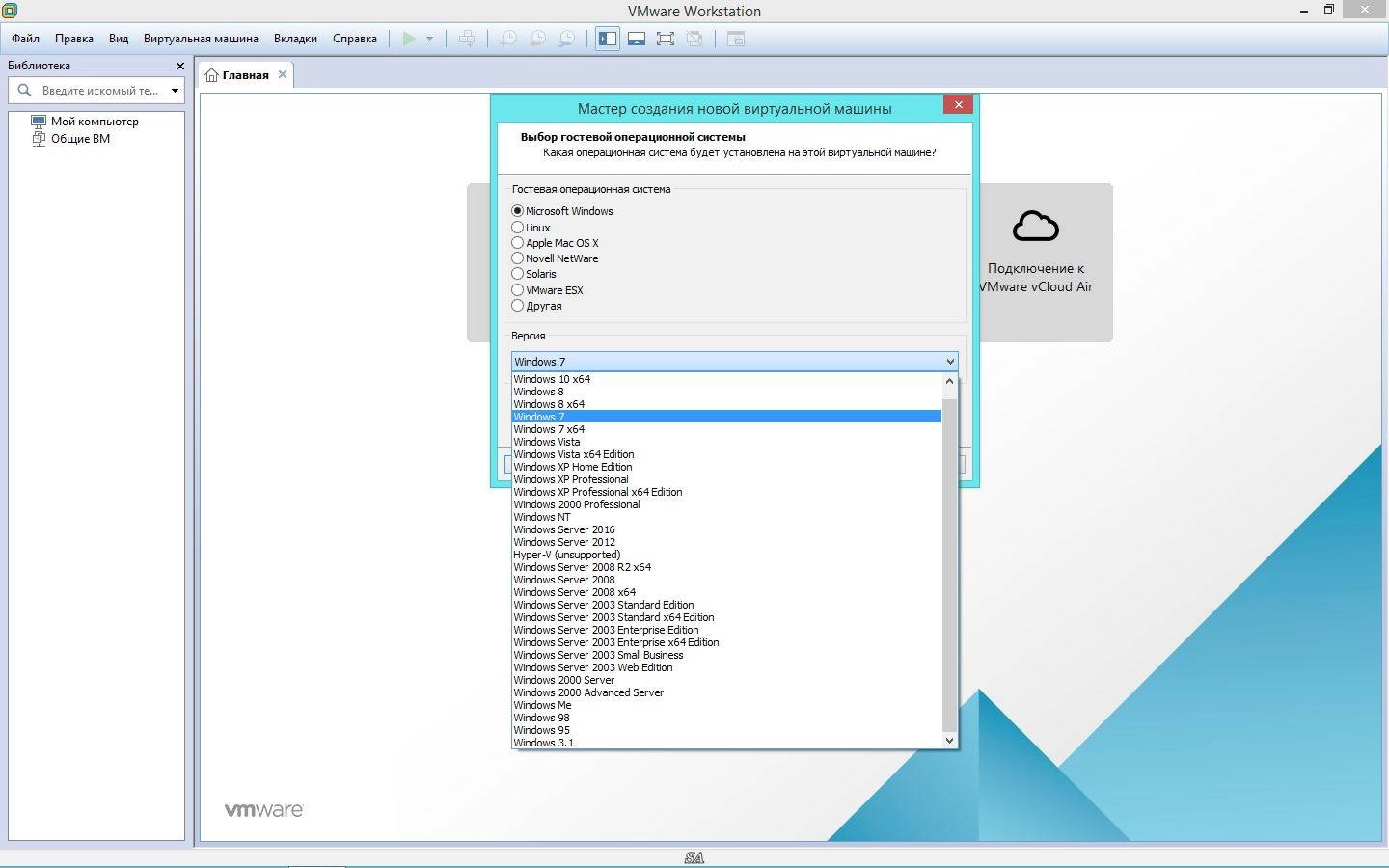Select Windows NT entry
The image size is (1389, 868).
tap(726, 517)
